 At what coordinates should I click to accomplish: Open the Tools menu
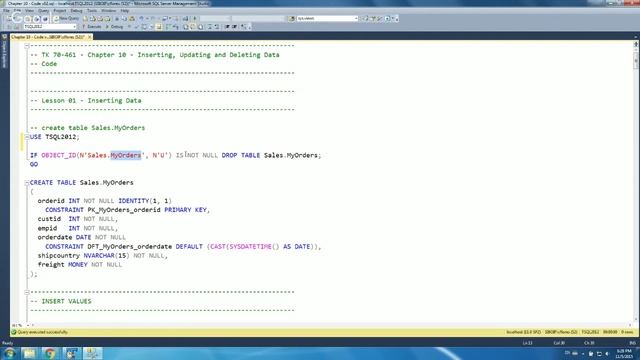(x=92, y=11)
